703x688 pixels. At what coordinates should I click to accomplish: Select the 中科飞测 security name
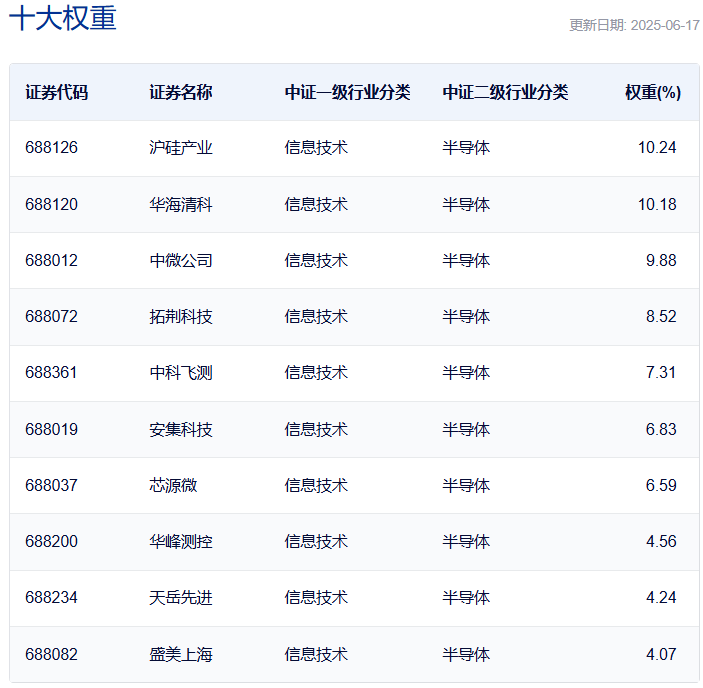(181, 373)
